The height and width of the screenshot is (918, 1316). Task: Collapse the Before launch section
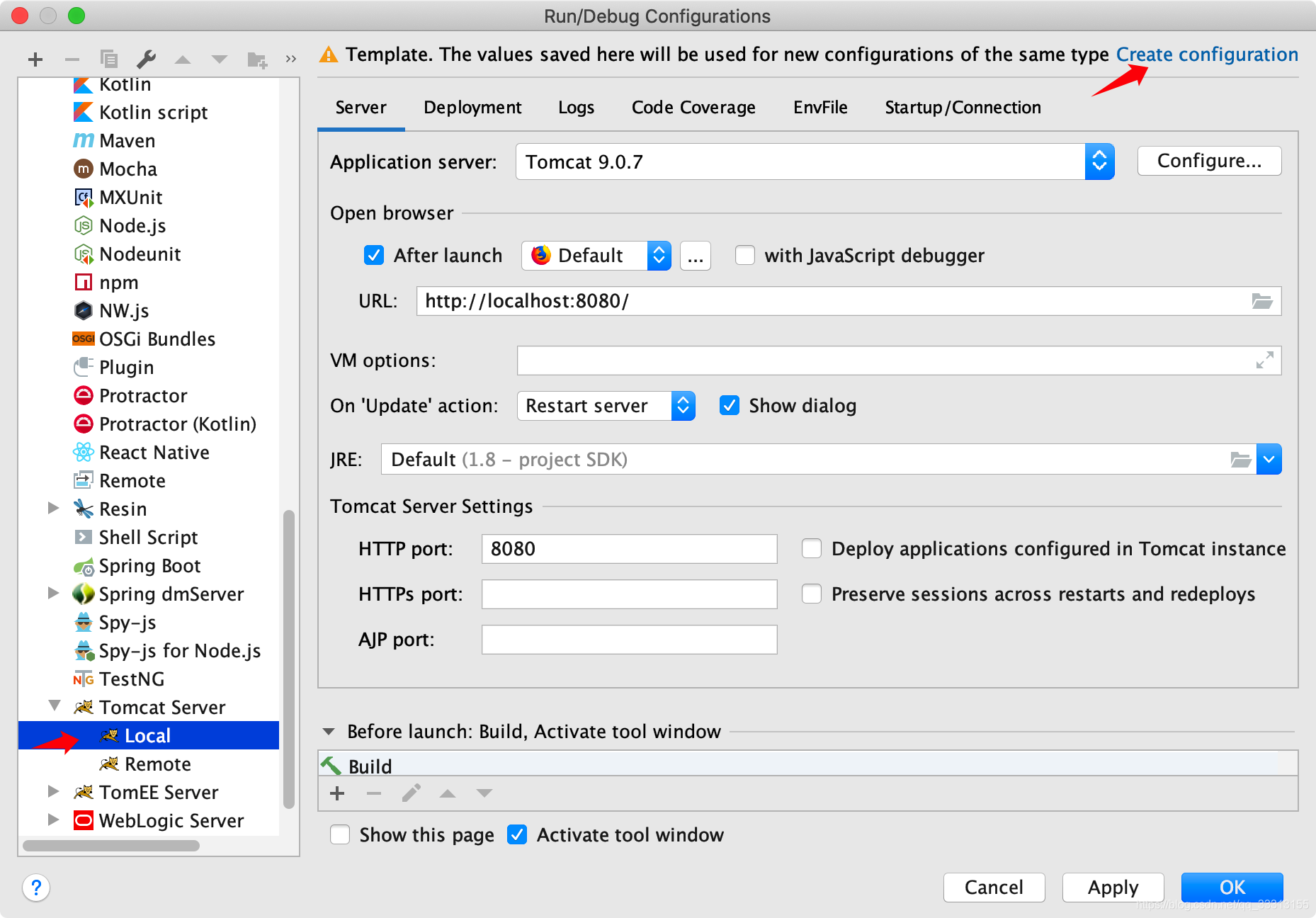pos(329,731)
